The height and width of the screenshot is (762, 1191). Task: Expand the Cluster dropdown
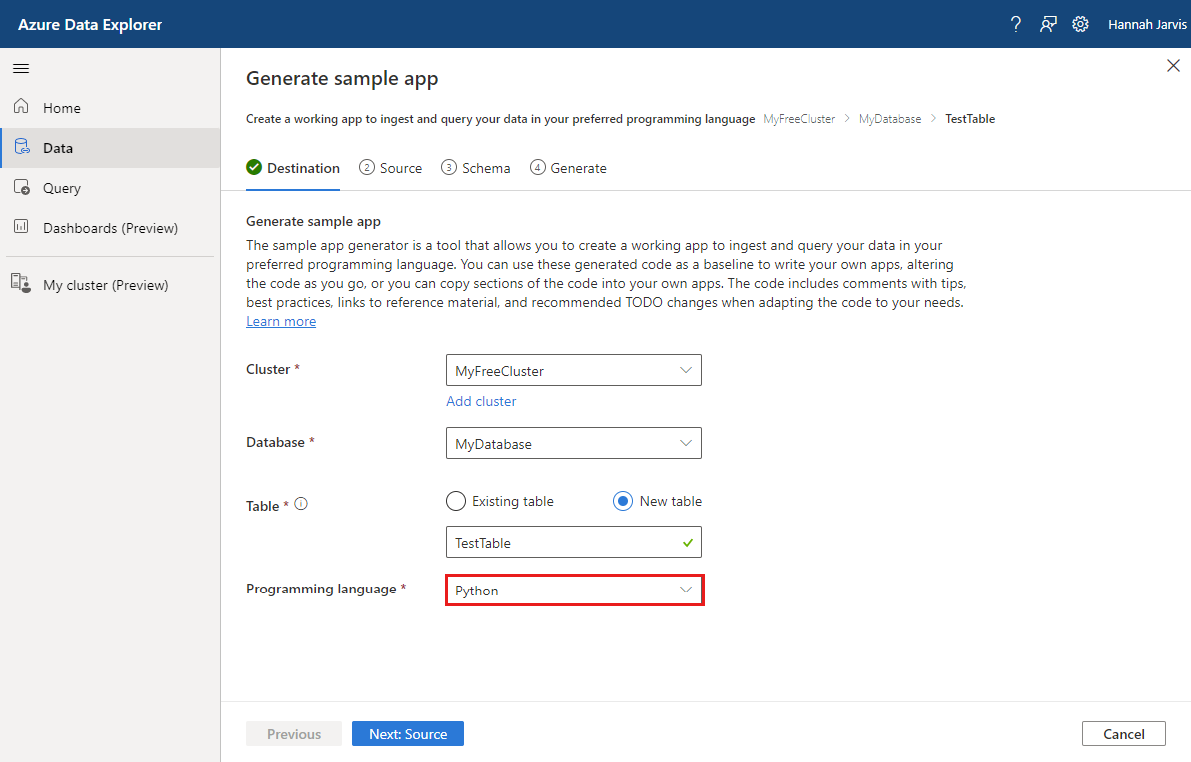(x=574, y=370)
